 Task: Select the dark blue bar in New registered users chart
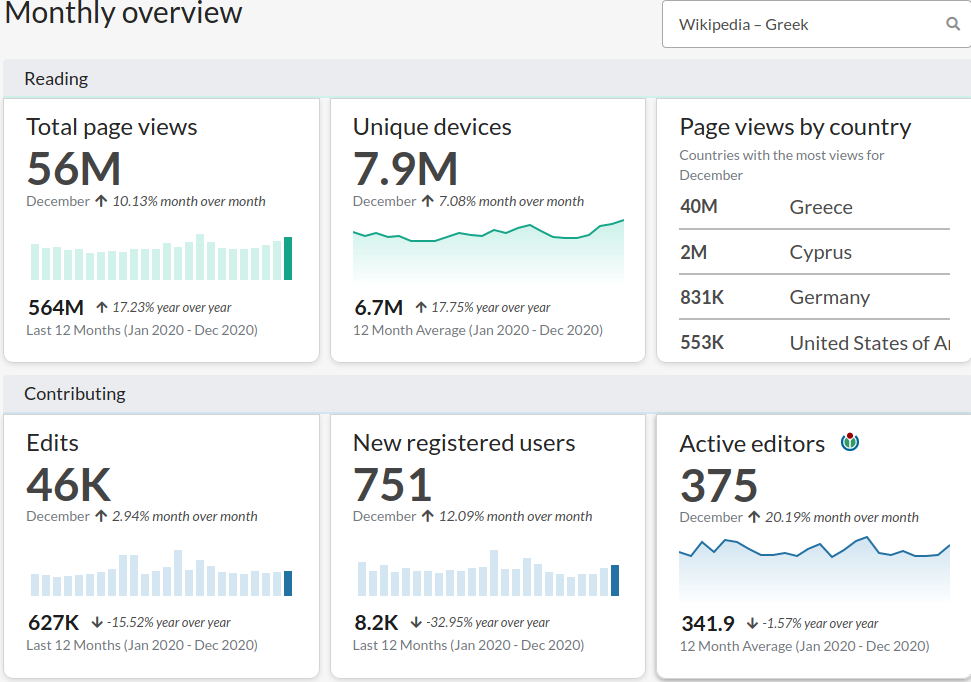[615, 580]
